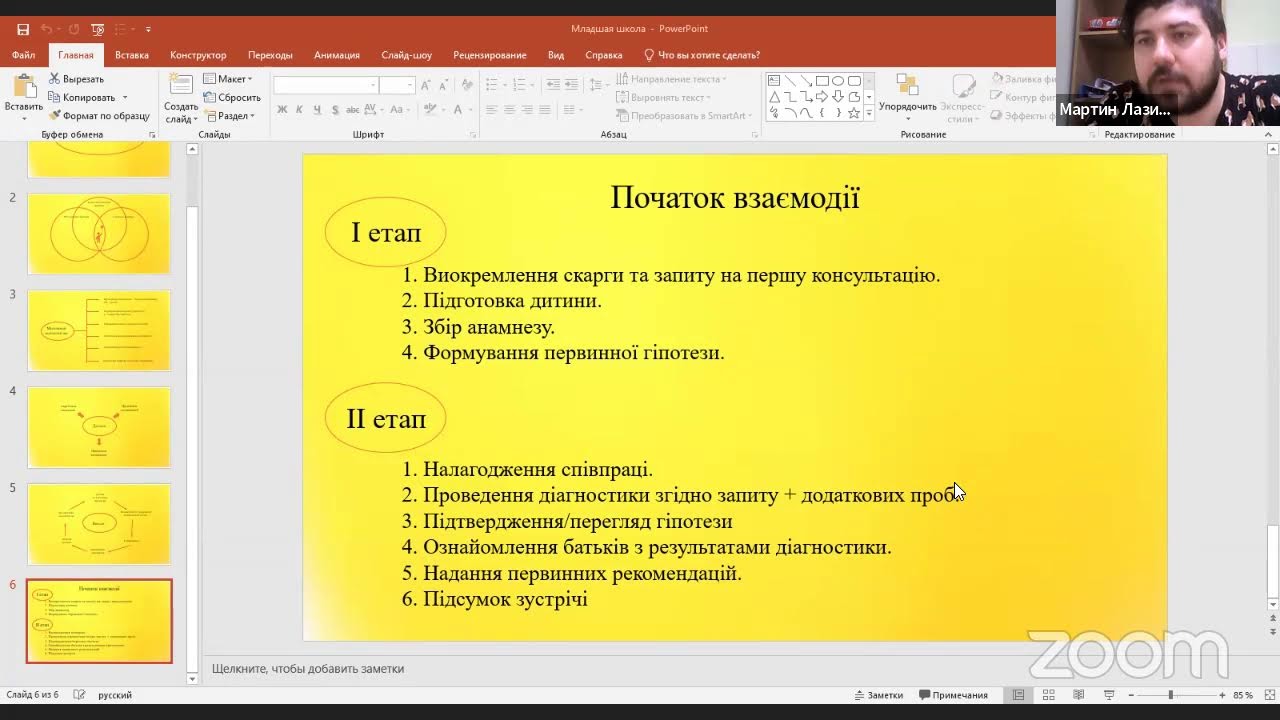Image resolution: width=1280 pixels, height=720 pixels.
Task: Open the font name combo box
Action: pos(325,85)
